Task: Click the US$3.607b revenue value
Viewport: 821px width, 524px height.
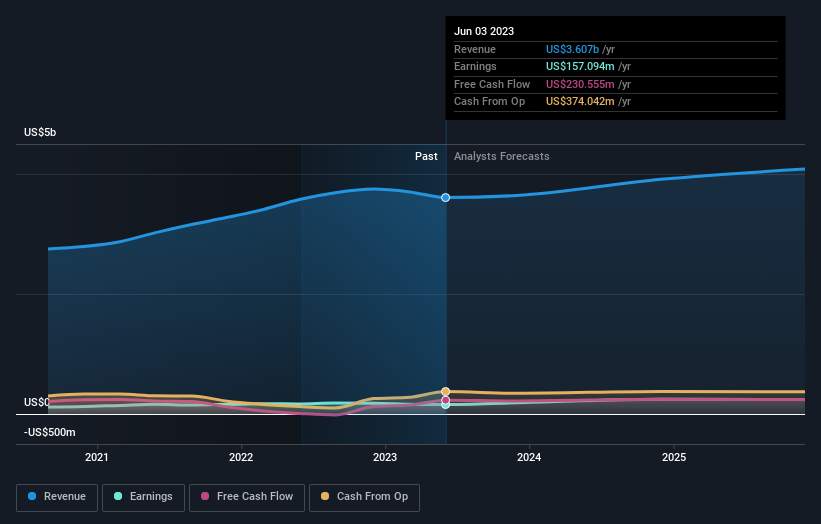Action: (x=572, y=49)
